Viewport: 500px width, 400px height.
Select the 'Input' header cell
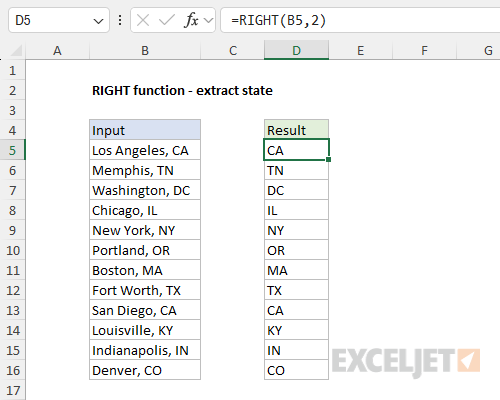tap(145, 130)
